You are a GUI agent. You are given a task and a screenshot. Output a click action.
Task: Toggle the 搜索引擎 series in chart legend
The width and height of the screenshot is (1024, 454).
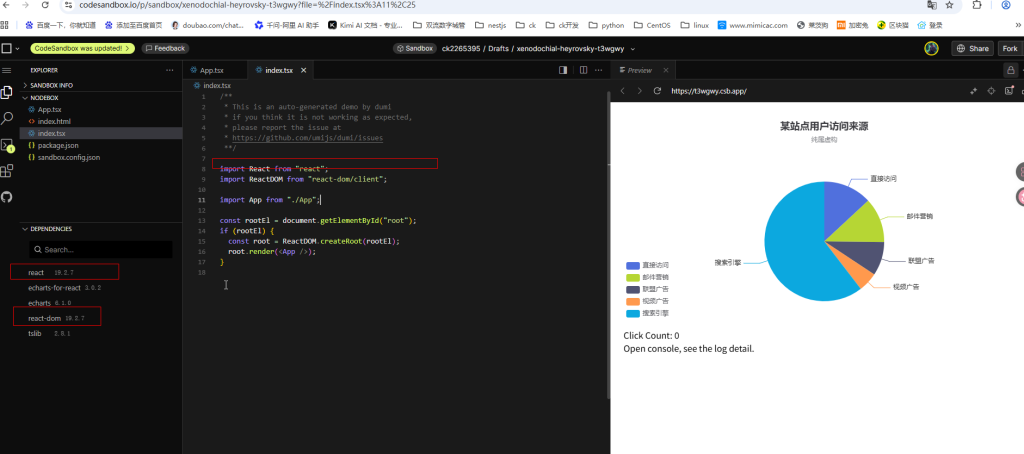(647, 314)
